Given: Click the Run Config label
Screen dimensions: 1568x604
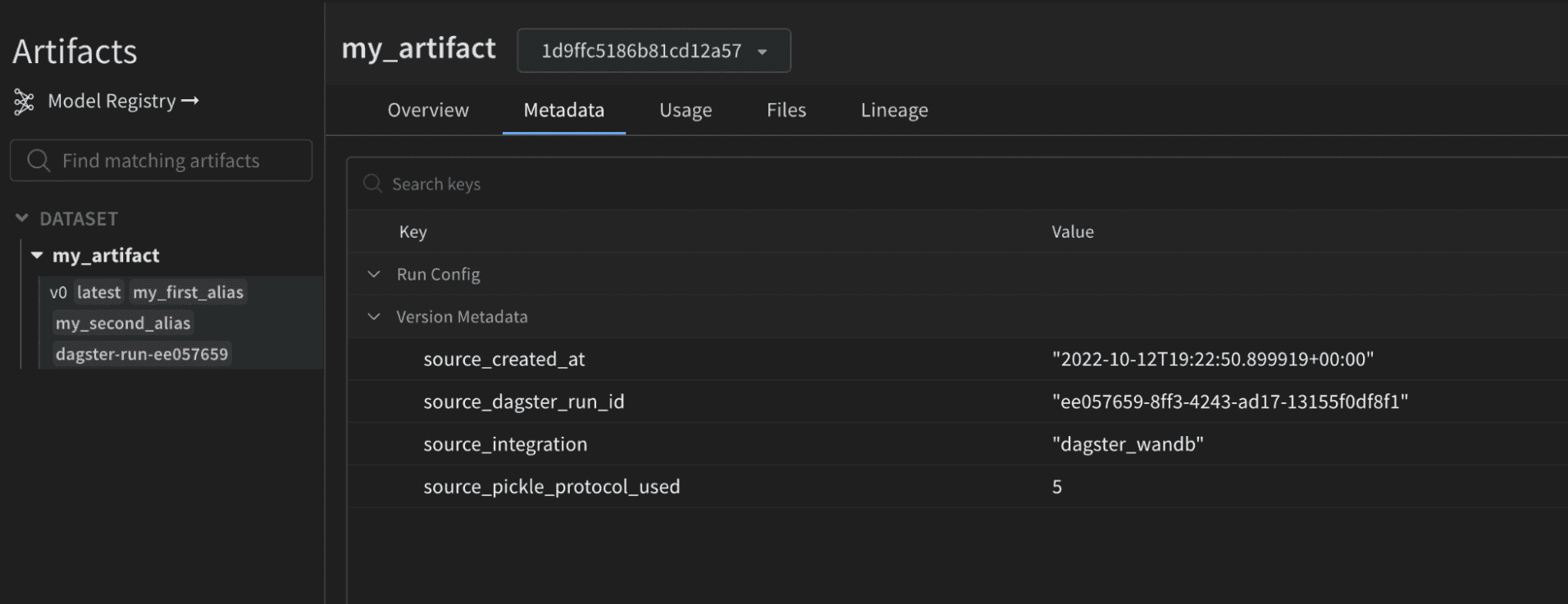Looking at the screenshot, I should 438,274.
